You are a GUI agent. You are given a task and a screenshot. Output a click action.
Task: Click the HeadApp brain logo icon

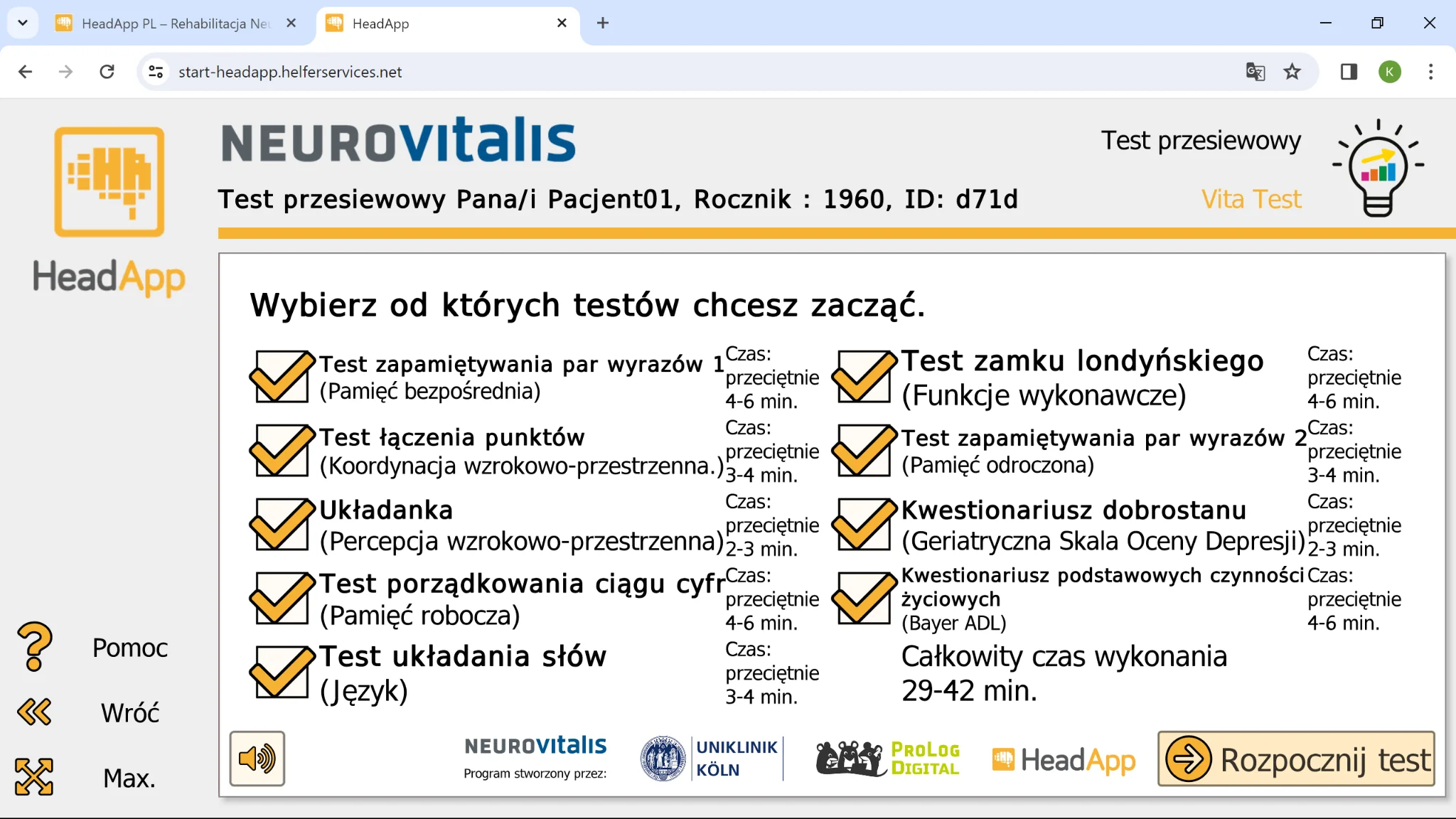(x=109, y=181)
